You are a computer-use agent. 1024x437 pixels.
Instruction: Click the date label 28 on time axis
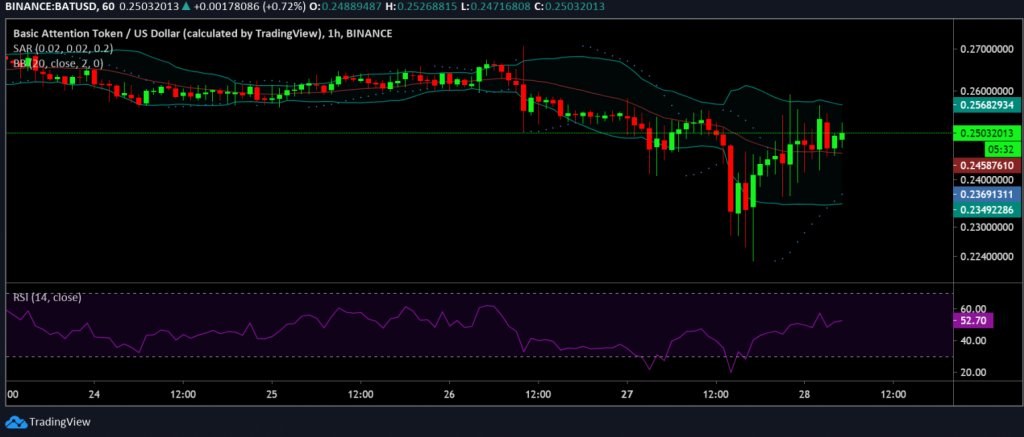(x=805, y=395)
